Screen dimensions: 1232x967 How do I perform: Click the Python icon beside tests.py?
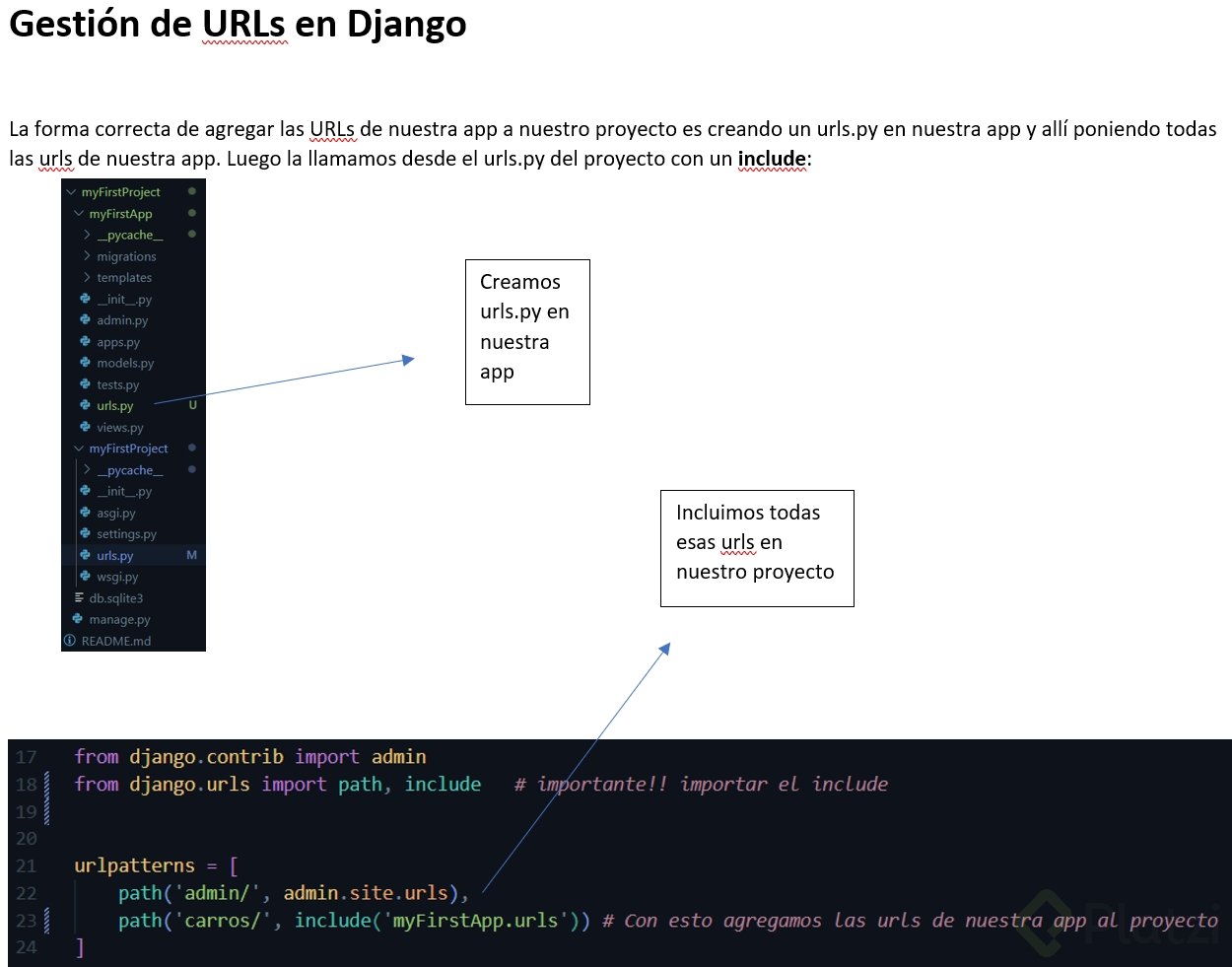pos(86,384)
